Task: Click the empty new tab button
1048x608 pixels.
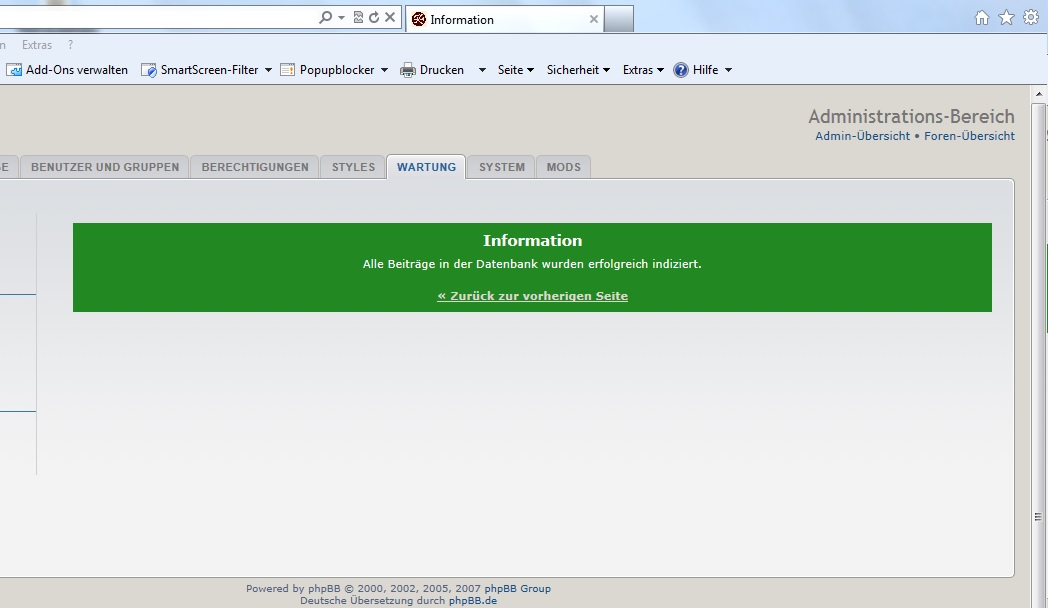Action: 619,19
